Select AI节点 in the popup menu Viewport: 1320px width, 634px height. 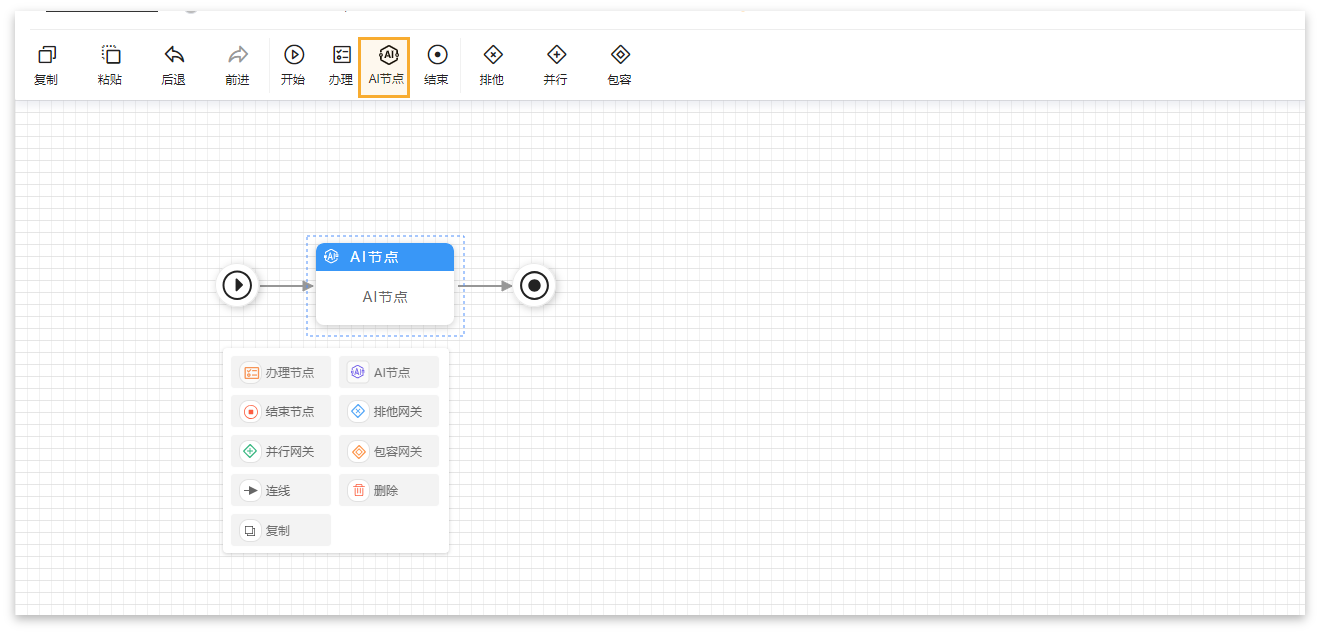(x=389, y=372)
